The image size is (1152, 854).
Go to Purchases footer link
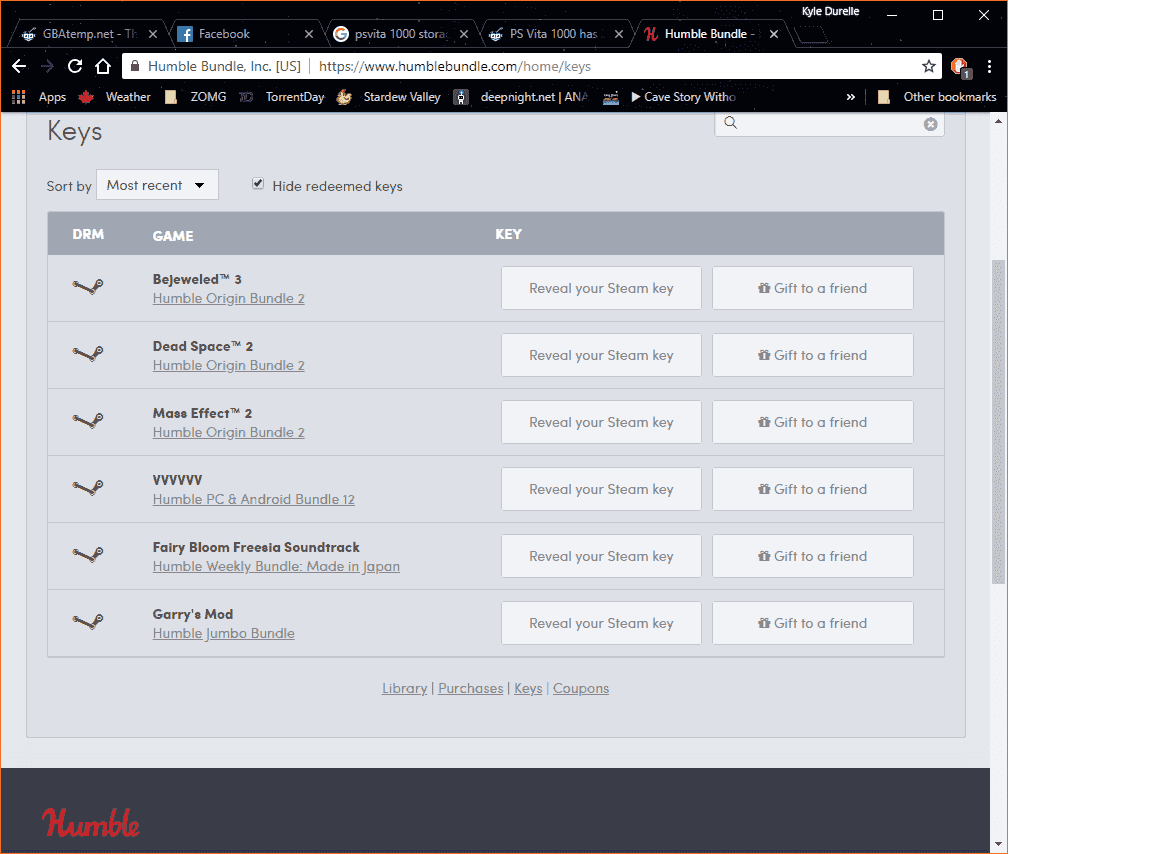click(x=470, y=688)
